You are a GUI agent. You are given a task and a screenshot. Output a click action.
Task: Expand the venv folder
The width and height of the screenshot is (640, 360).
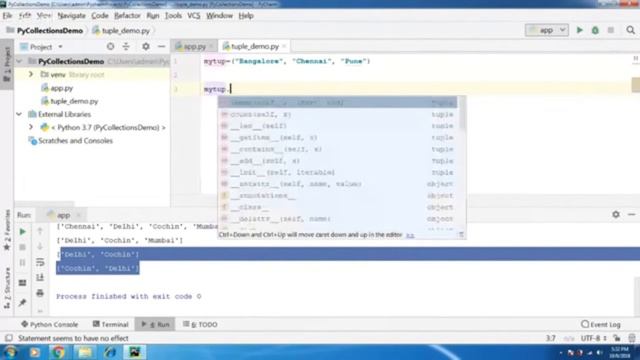point(31,74)
